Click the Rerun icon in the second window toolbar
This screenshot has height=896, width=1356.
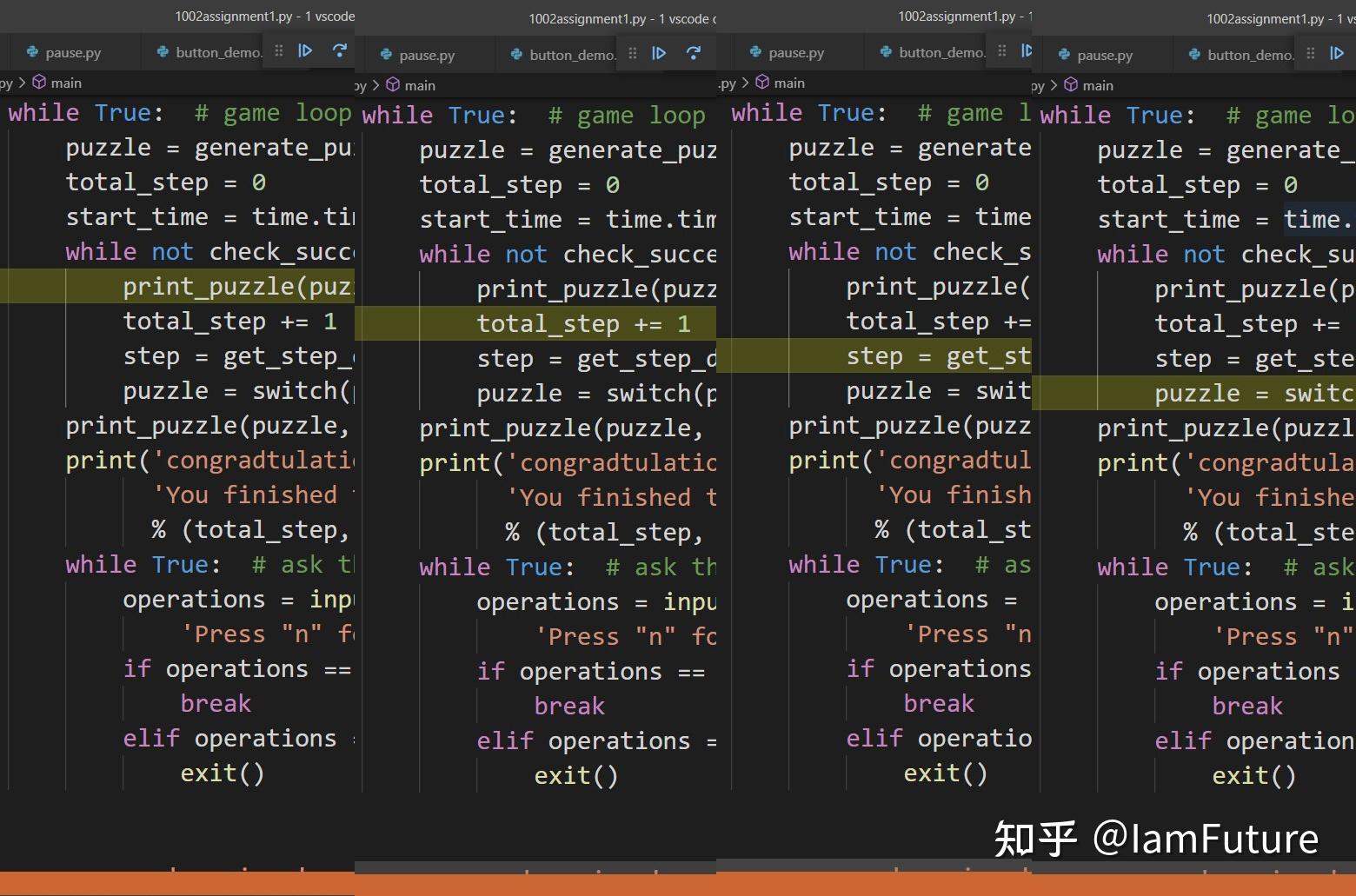click(x=693, y=53)
